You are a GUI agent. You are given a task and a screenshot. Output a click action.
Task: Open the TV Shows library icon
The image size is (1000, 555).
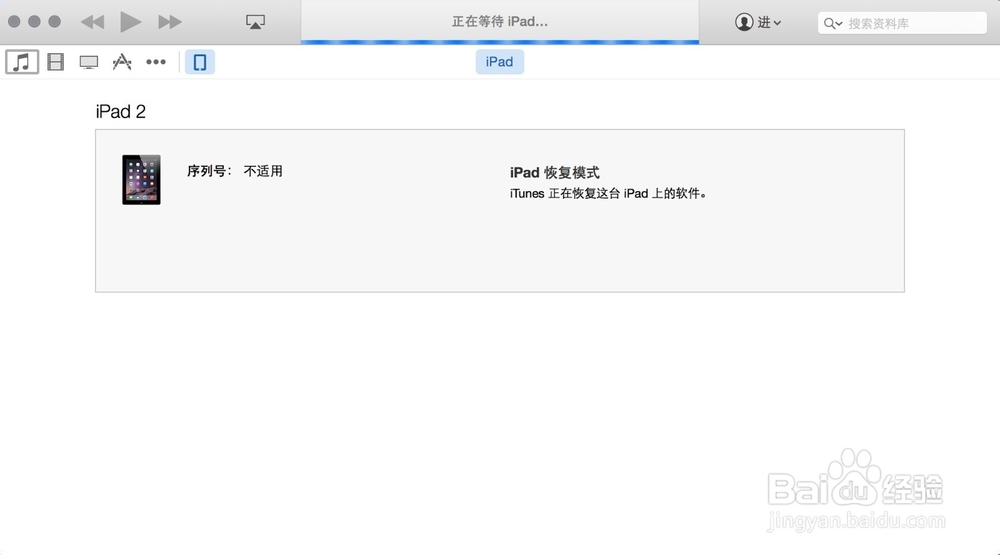coord(89,62)
